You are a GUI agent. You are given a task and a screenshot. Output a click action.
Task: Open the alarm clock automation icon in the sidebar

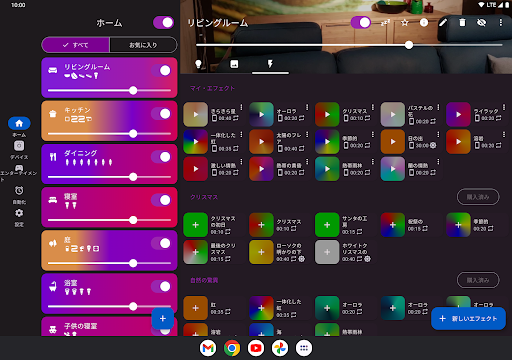19,190
